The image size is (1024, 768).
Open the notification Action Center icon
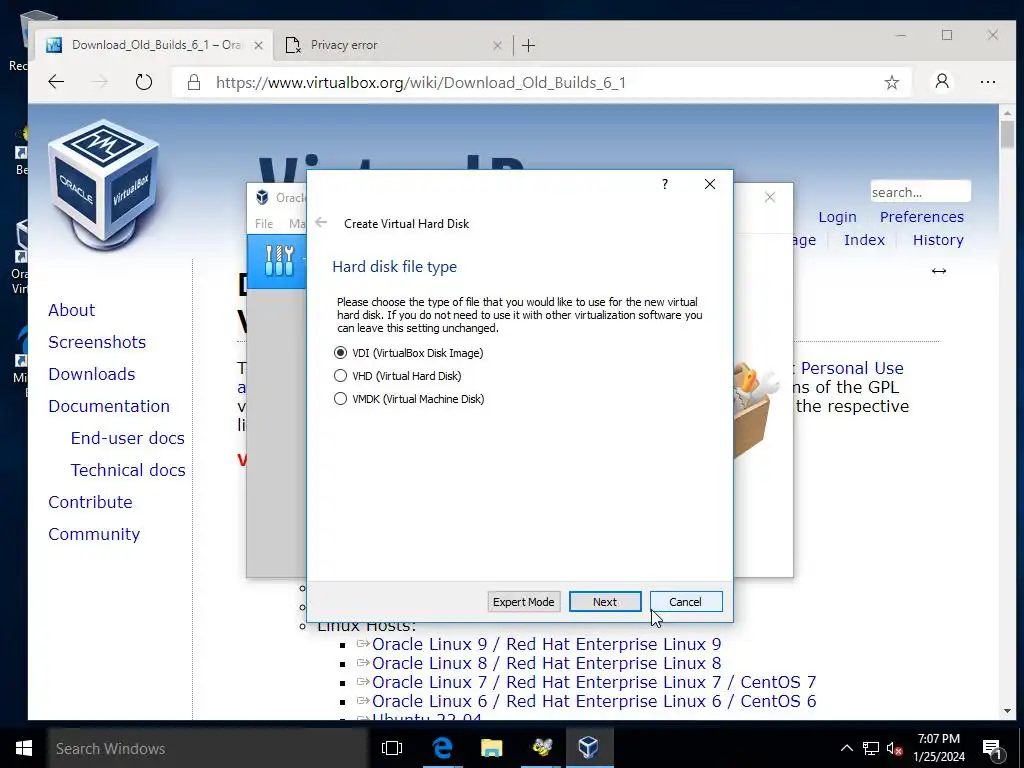[x=993, y=749]
